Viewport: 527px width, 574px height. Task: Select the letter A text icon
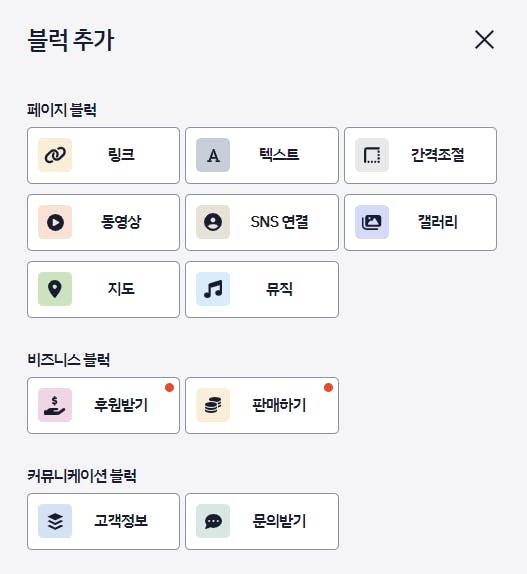coord(213,155)
